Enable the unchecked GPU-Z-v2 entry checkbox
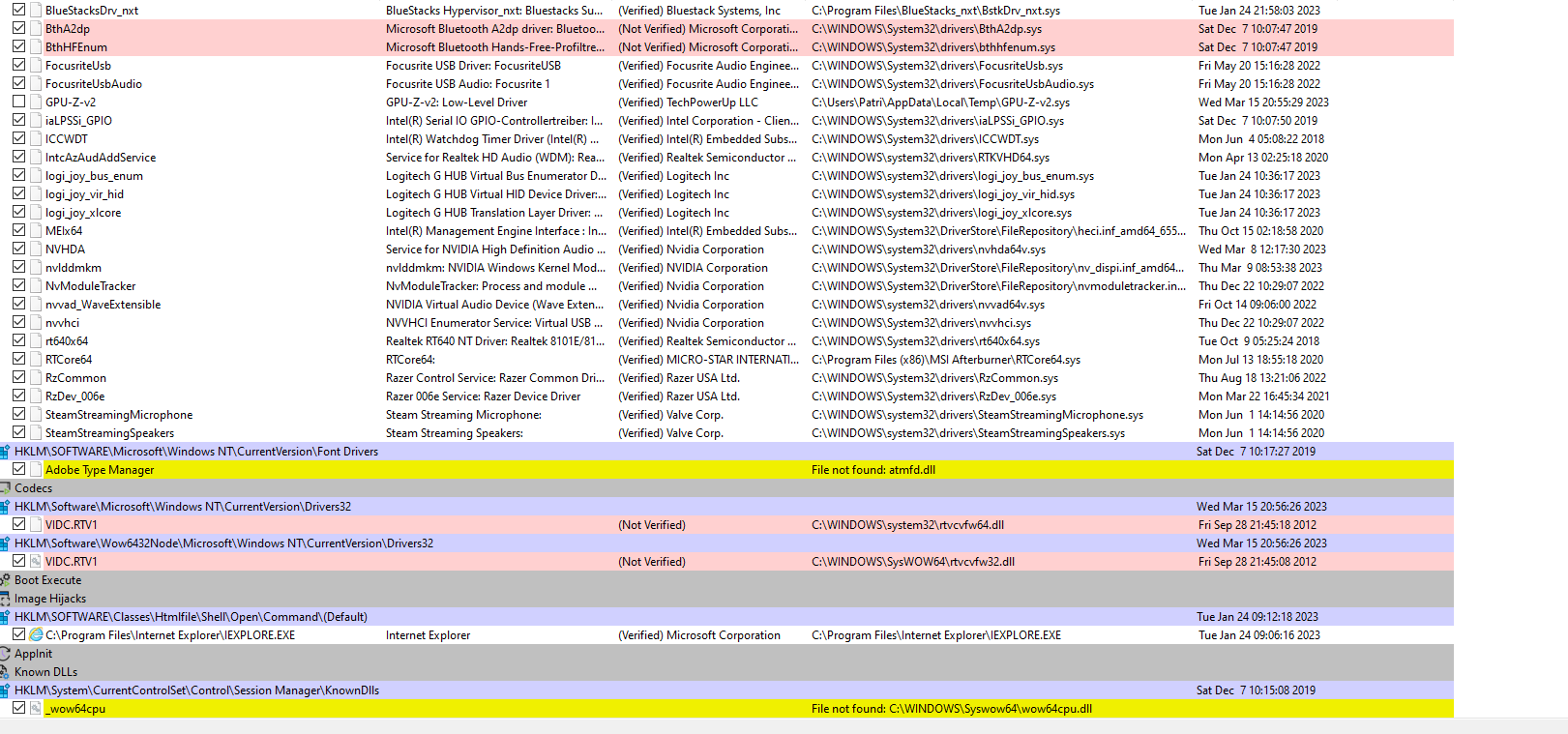The width and height of the screenshot is (1568, 734). [x=18, y=102]
